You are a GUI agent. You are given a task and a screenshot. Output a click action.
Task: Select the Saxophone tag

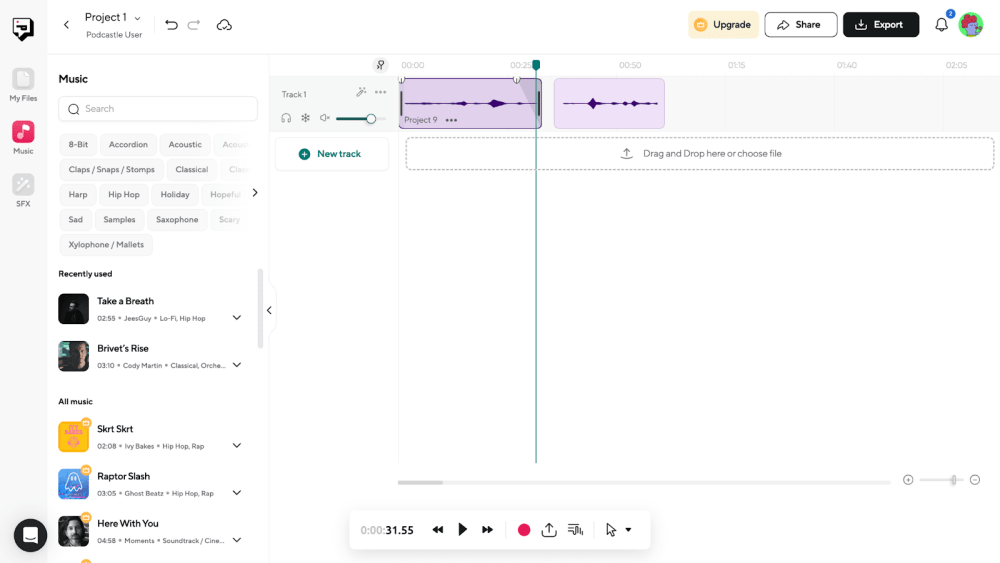[177, 219]
